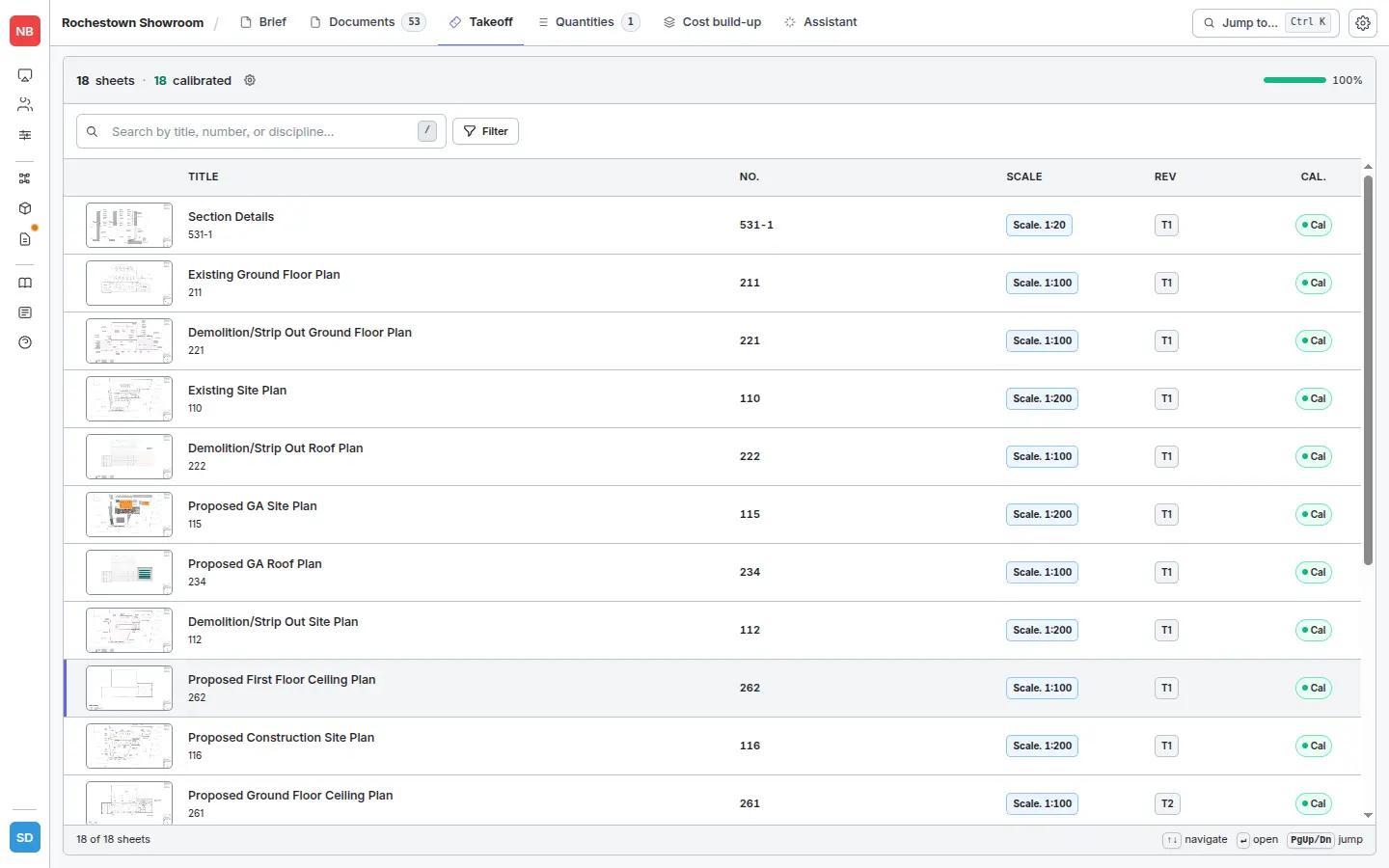Viewport: 1389px width, 868px height.
Task: Open Section Details sheet thumbnail
Action: point(129,225)
